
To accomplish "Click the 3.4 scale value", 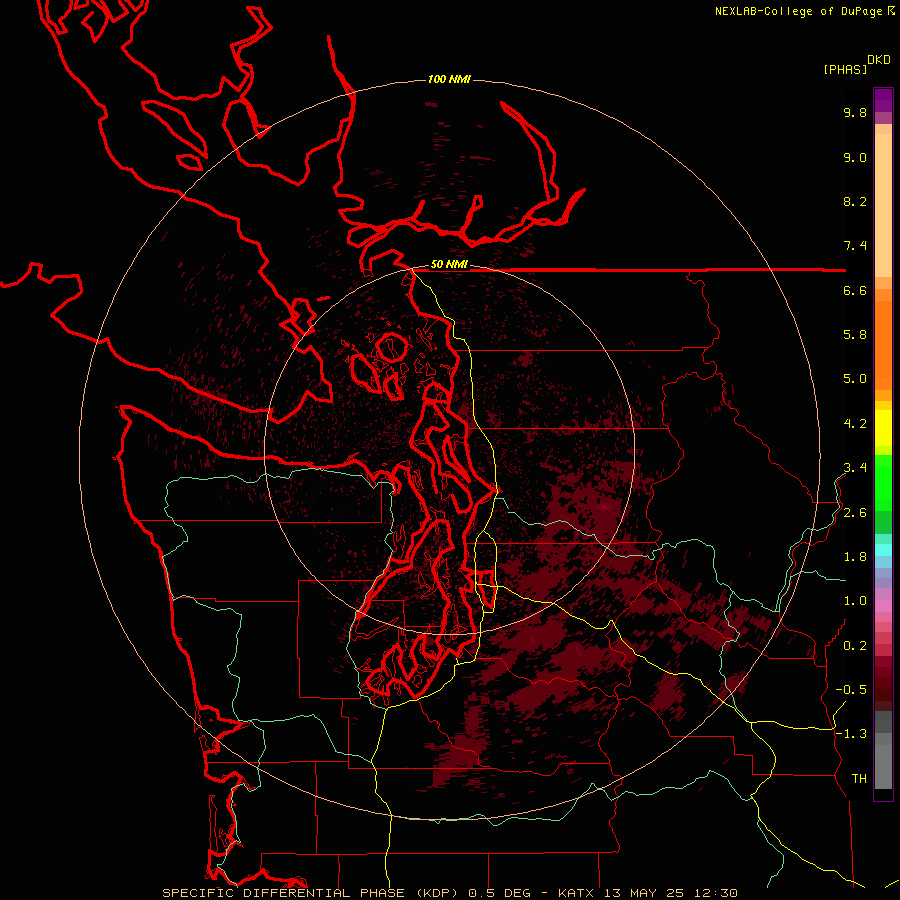I will (x=855, y=468).
